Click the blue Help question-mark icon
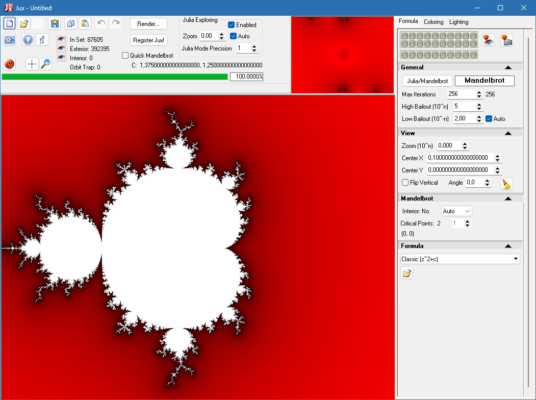This screenshot has height=400, width=536. 28,40
